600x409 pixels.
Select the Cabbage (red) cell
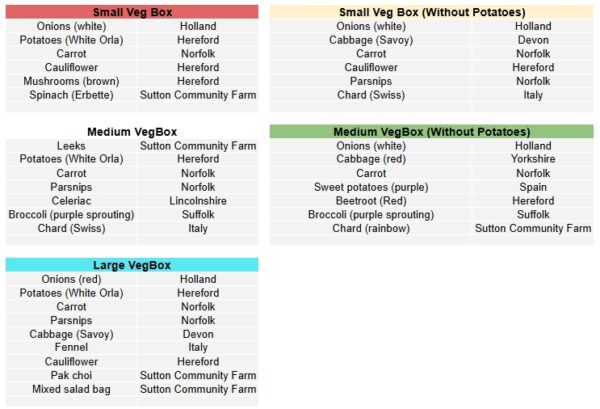372,159
